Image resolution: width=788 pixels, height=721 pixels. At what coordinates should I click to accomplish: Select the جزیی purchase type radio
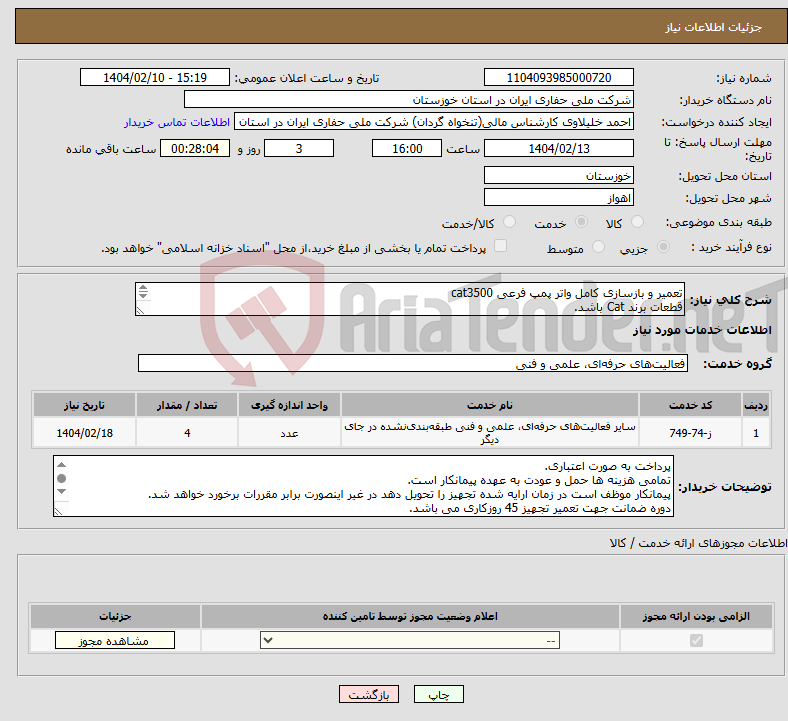tap(663, 246)
